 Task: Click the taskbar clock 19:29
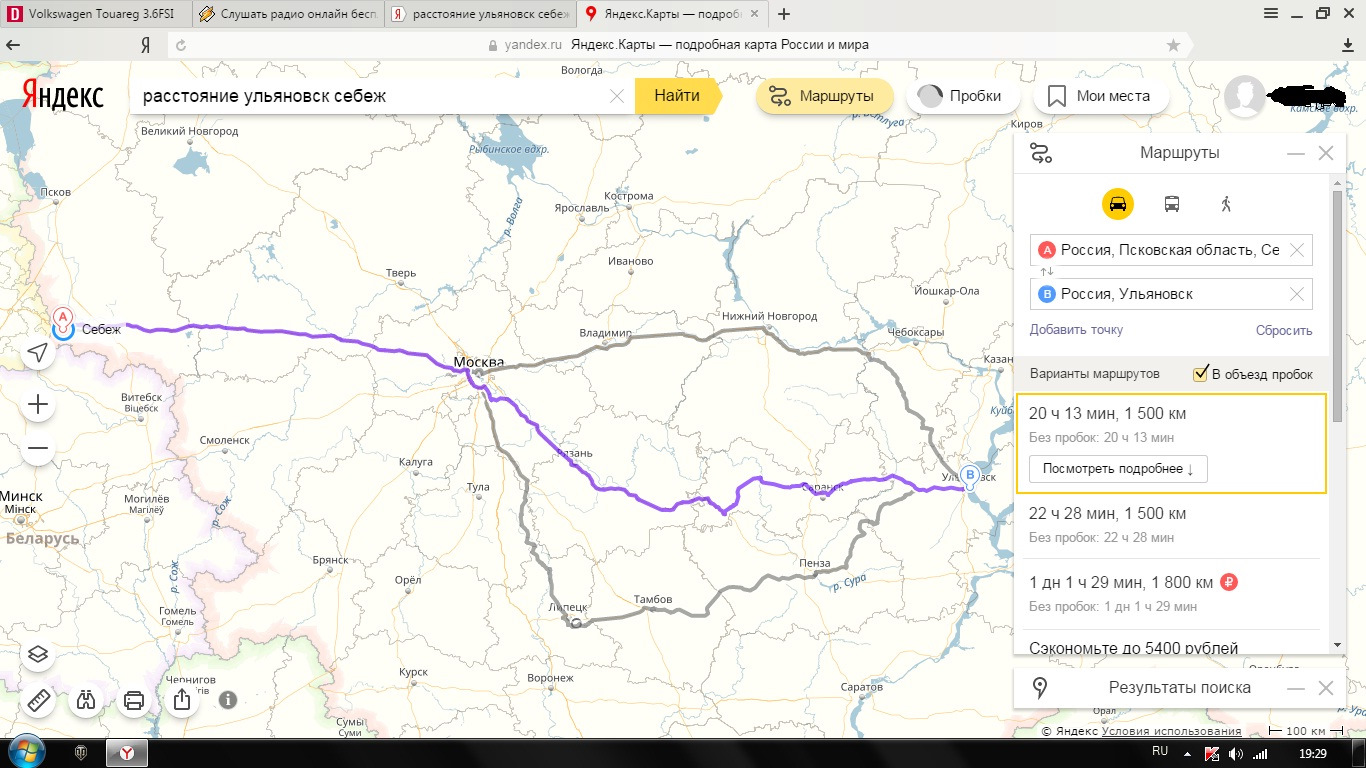tap(1313, 753)
